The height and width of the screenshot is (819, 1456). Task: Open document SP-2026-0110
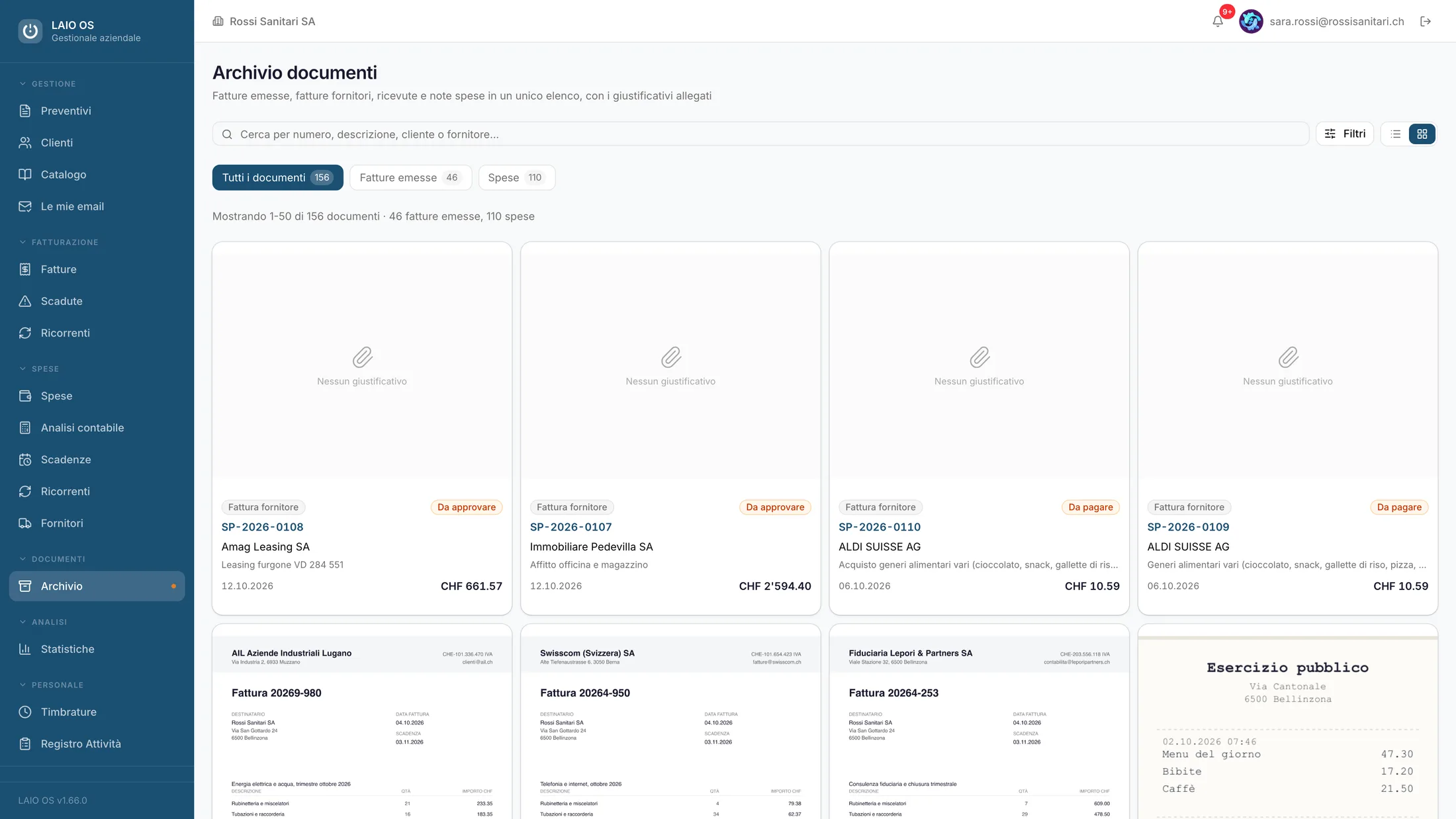pyautogui.click(x=880, y=527)
